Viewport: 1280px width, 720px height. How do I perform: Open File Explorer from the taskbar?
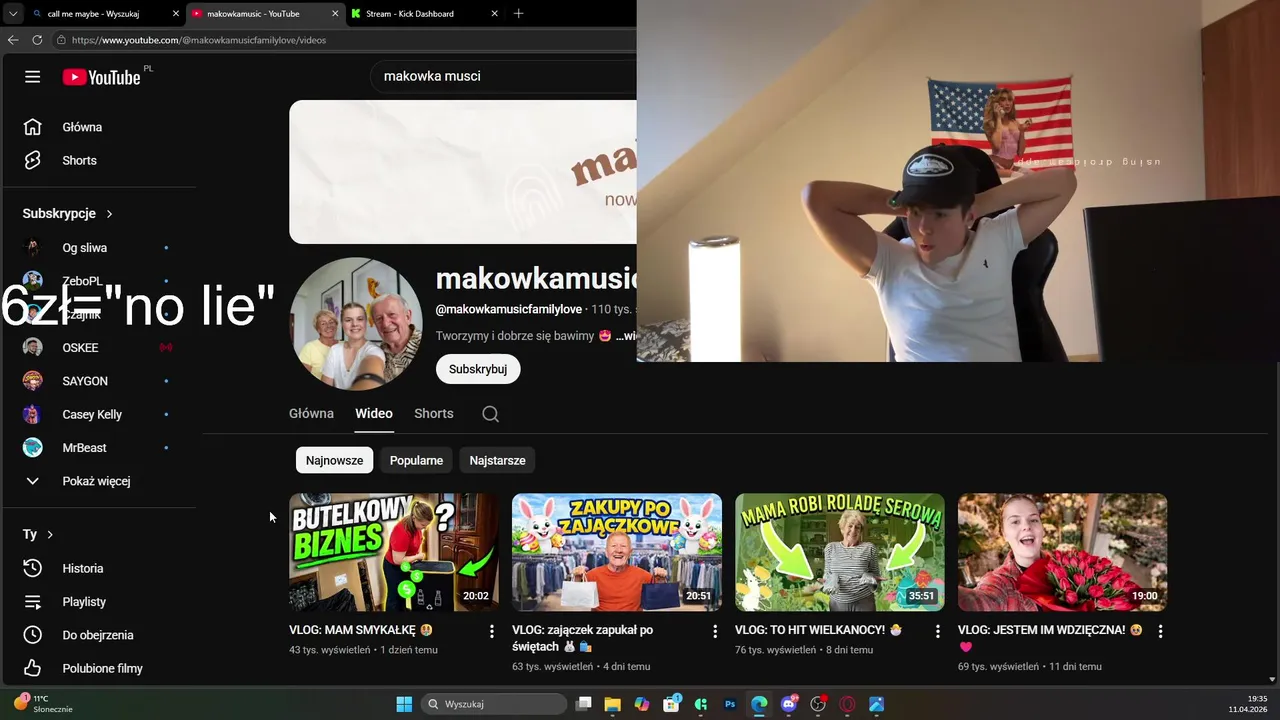tap(612, 704)
